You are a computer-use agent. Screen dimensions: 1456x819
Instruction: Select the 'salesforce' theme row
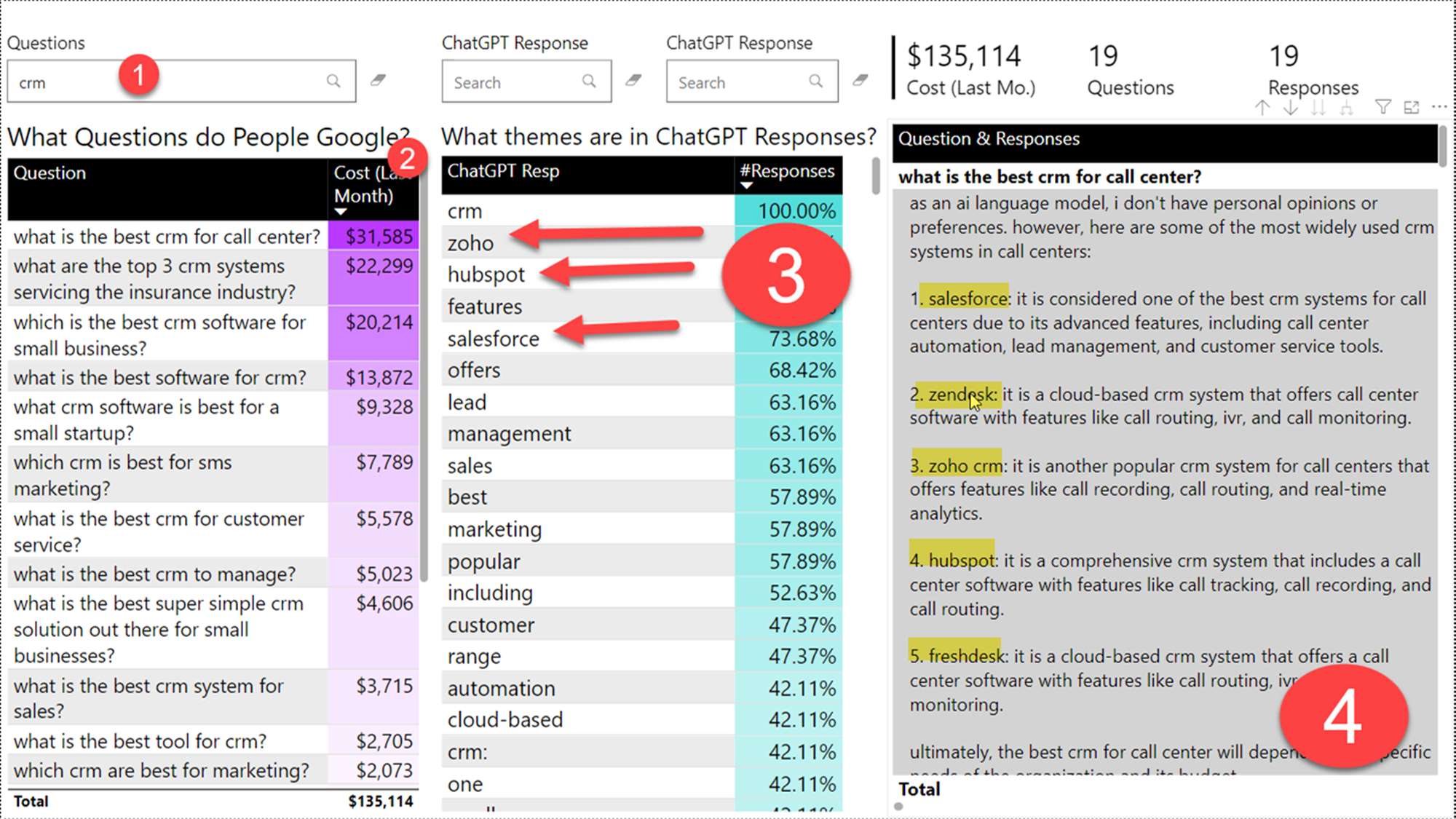494,339
